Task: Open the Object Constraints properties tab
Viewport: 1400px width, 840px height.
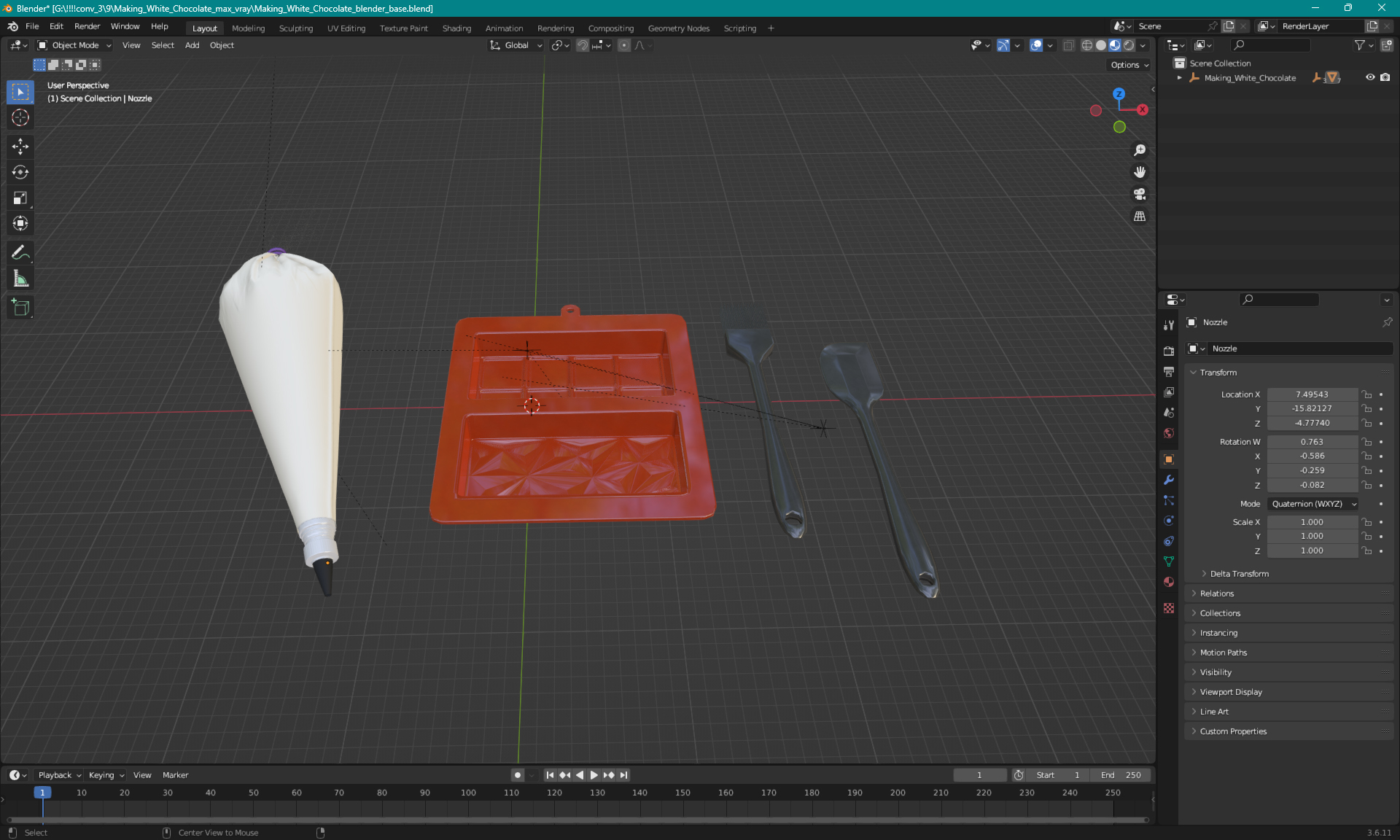Action: pyautogui.click(x=1169, y=541)
